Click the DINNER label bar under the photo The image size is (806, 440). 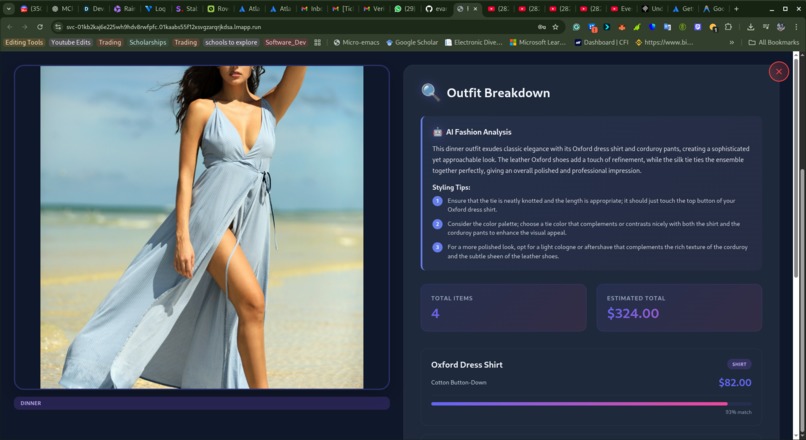(x=202, y=403)
